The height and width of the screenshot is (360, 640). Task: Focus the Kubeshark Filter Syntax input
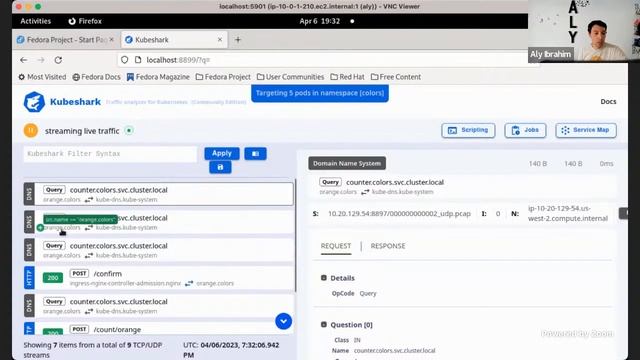[110, 154]
